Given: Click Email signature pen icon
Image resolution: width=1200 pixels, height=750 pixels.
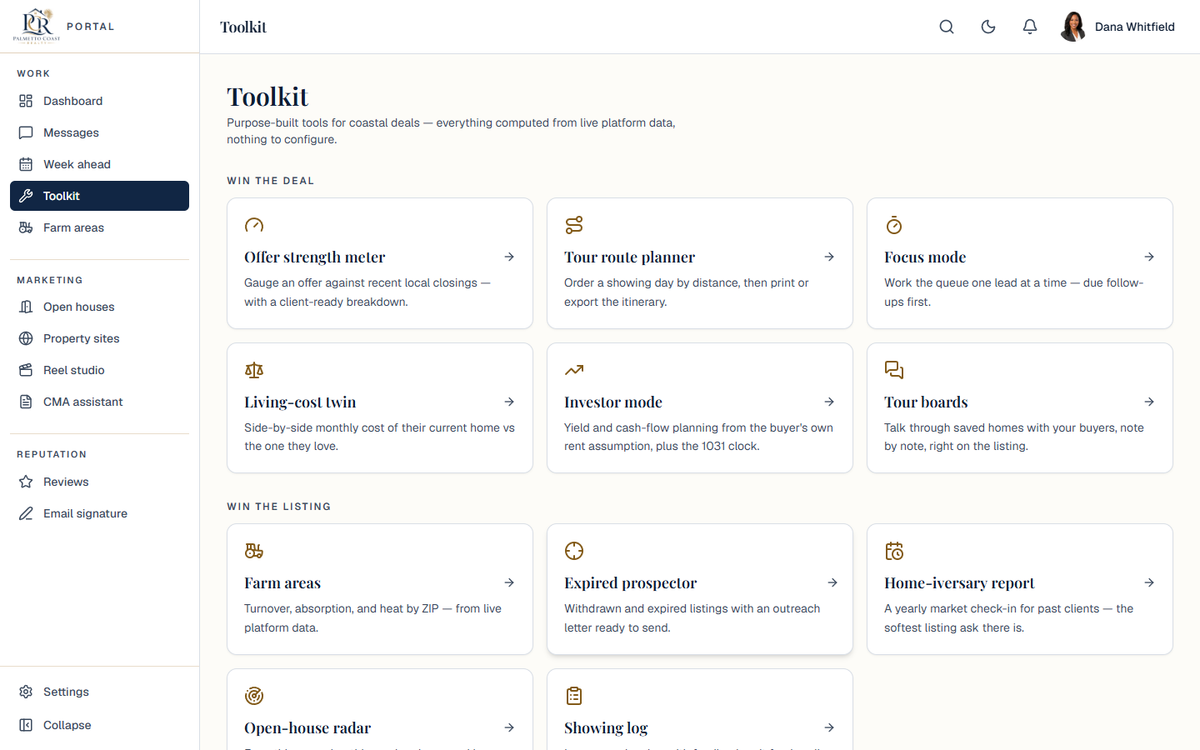Looking at the screenshot, I should click(x=26, y=514).
